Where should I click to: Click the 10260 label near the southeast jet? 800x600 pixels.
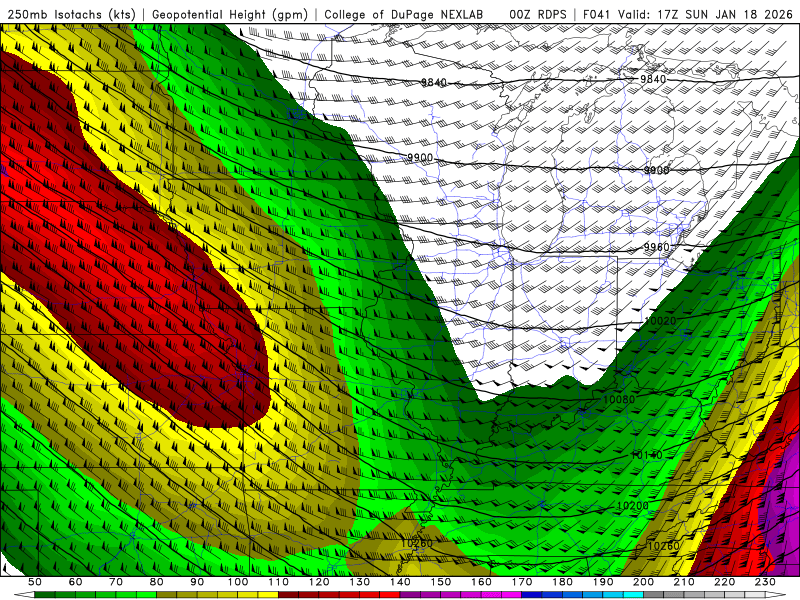tap(663, 546)
